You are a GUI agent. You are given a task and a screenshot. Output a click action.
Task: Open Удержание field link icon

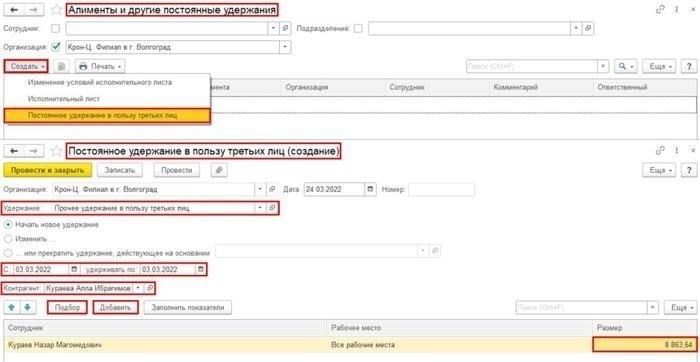[x=271, y=208]
